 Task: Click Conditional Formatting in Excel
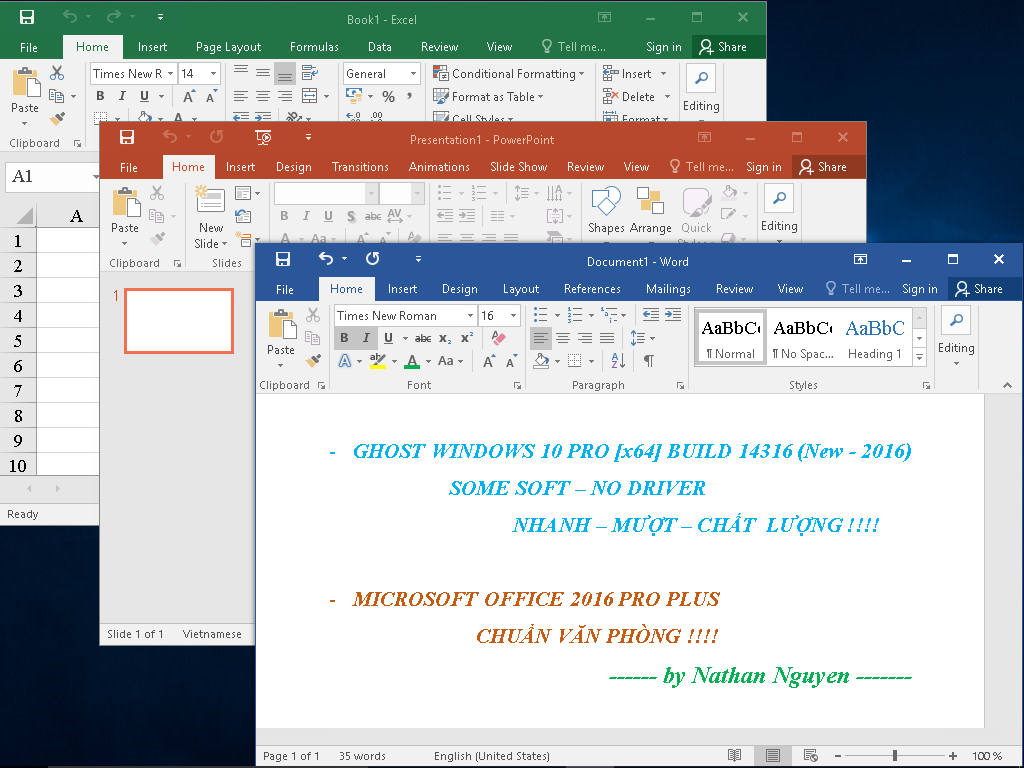tap(509, 74)
